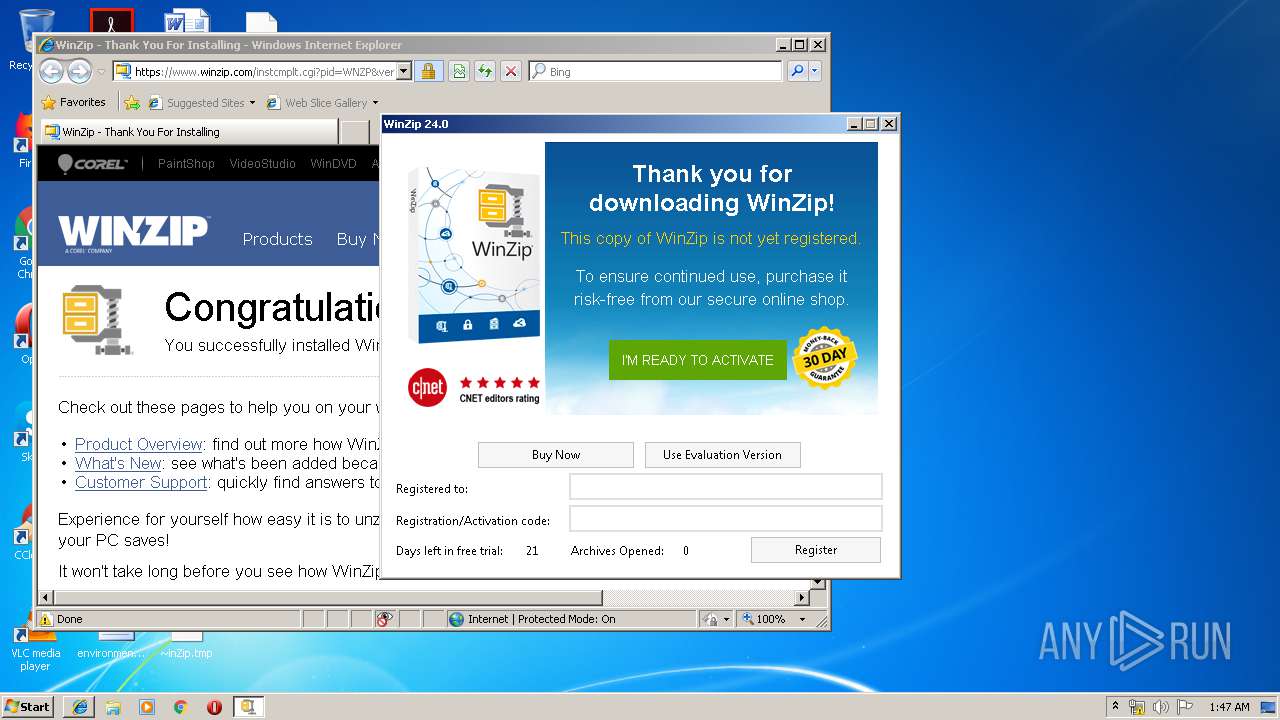1280x720 pixels.
Task: Click the IE horizontal scrollbar thumb
Action: pyautogui.click(x=327, y=597)
